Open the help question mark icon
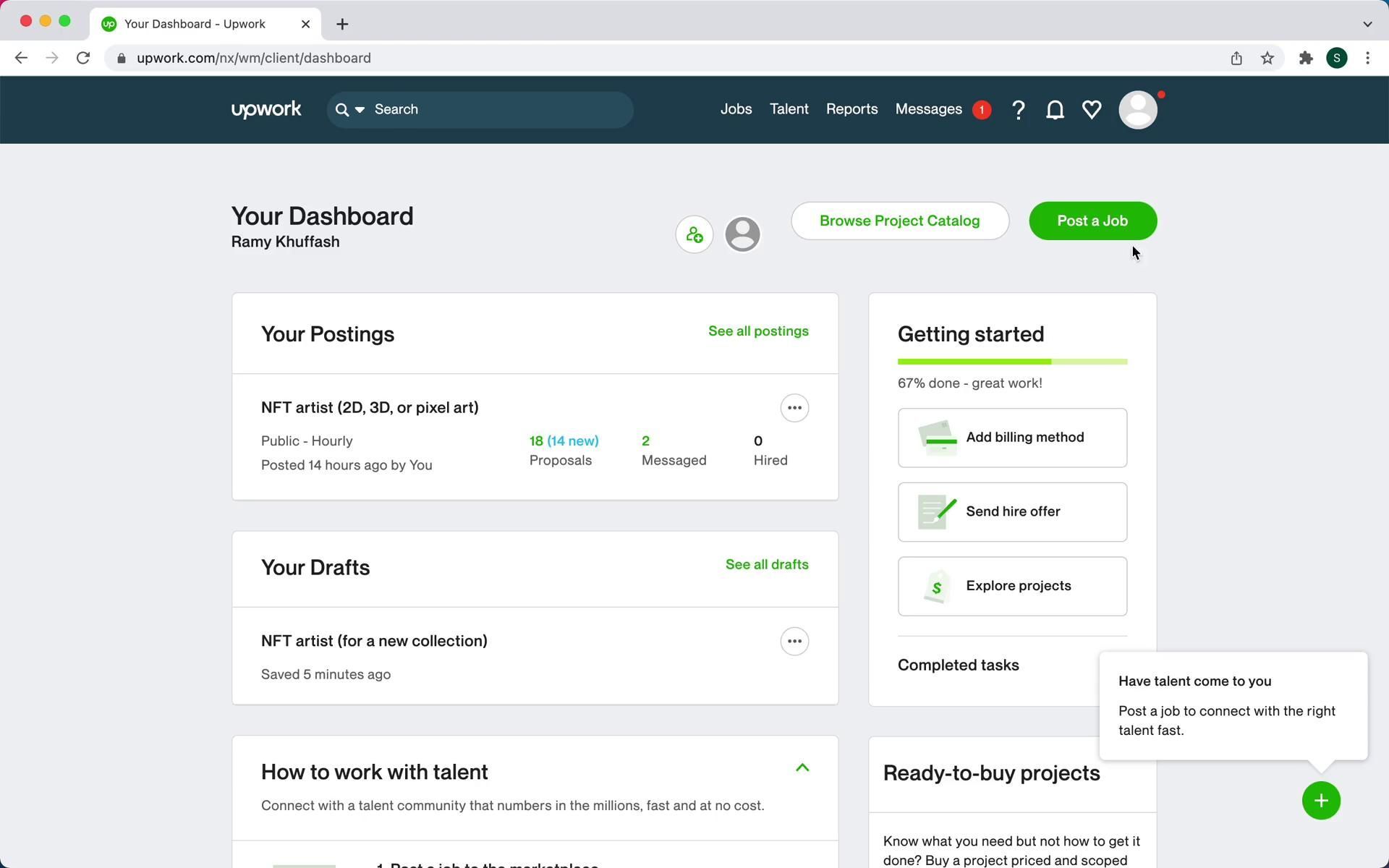 (1018, 110)
